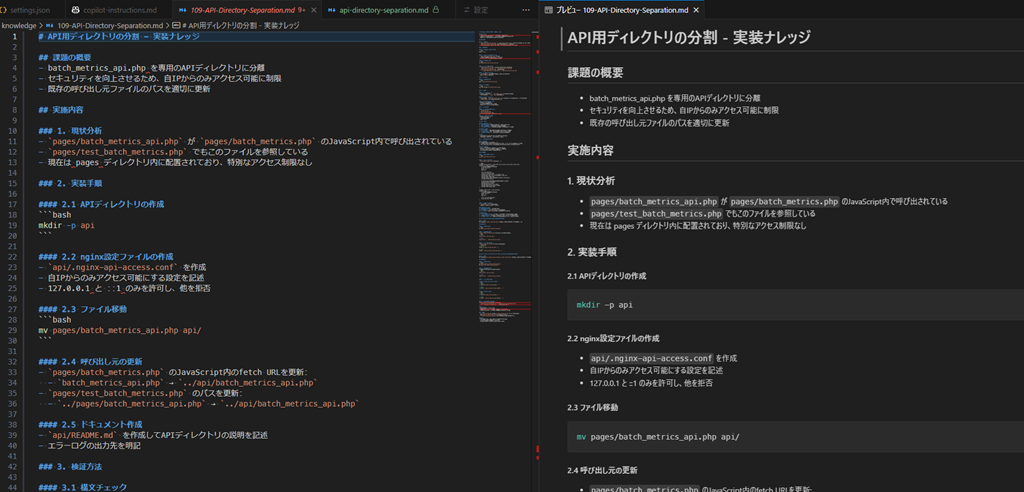Click the curly-brace icon on settings.json tab
Screen dimensions: 1024x492
(x=3, y=10)
